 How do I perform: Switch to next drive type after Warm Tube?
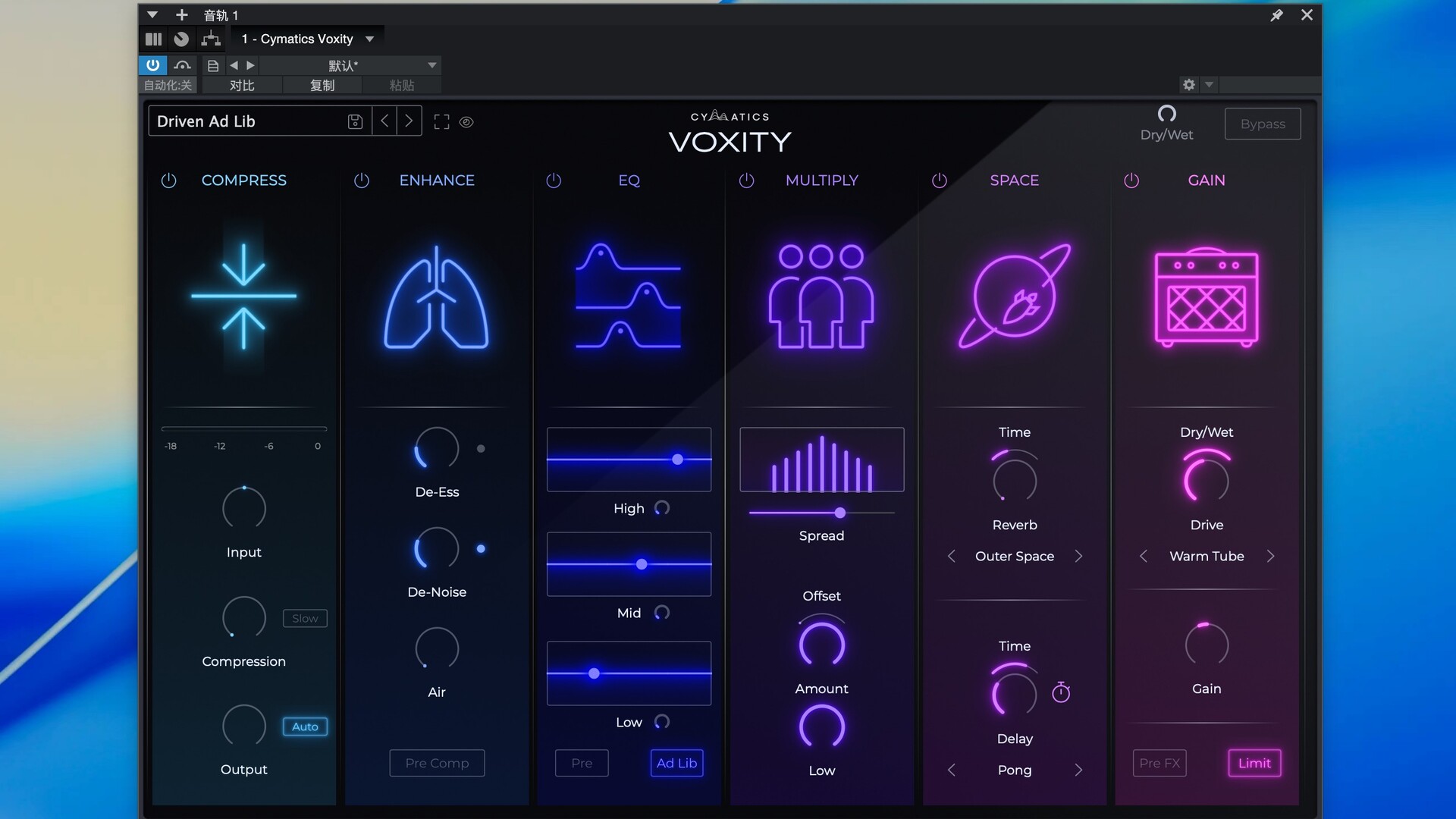click(x=1271, y=557)
